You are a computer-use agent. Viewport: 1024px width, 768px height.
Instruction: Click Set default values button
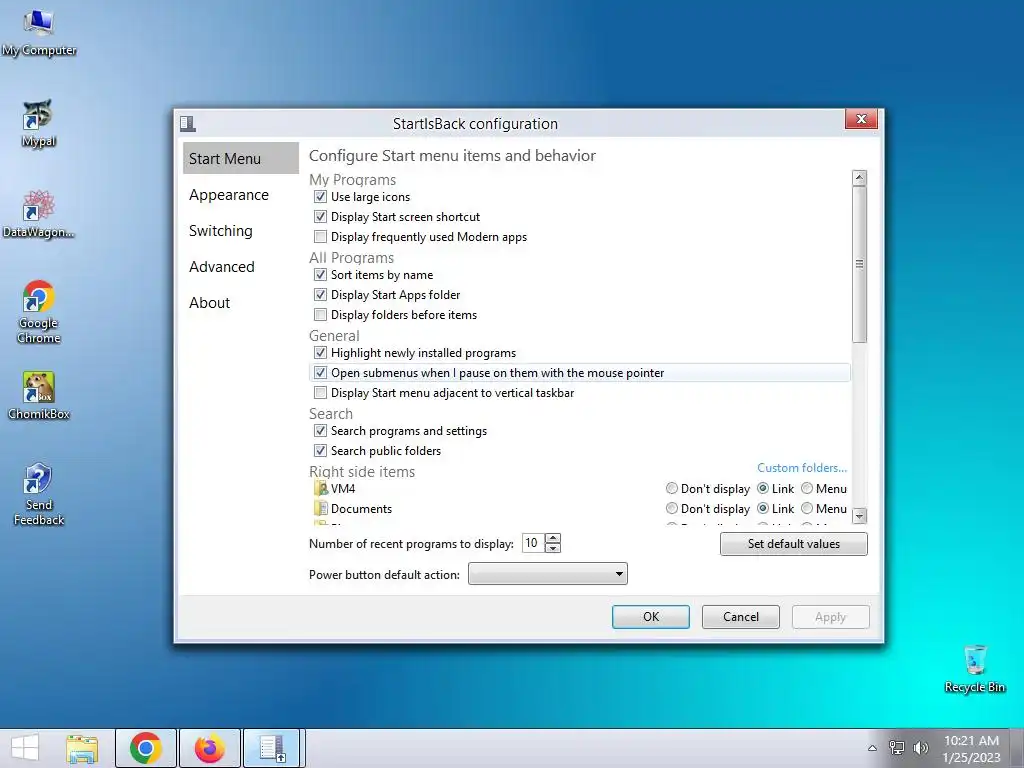[793, 544]
